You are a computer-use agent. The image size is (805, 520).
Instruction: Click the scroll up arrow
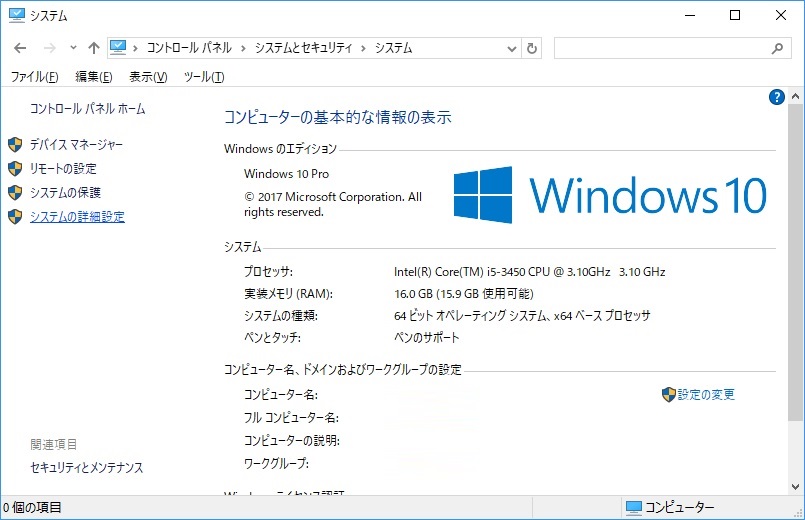(x=795, y=96)
